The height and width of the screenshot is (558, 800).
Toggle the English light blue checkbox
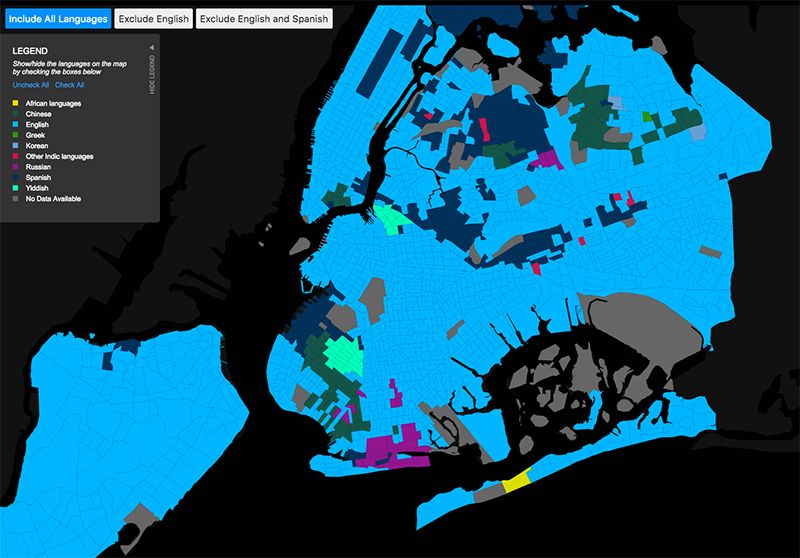tap(16, 125)
